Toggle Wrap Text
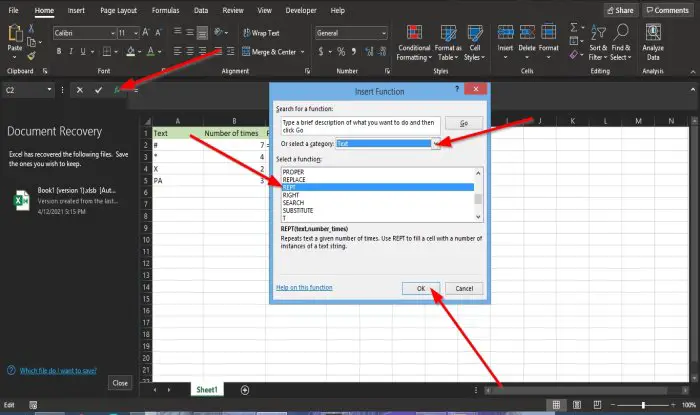 coord(261,33)
